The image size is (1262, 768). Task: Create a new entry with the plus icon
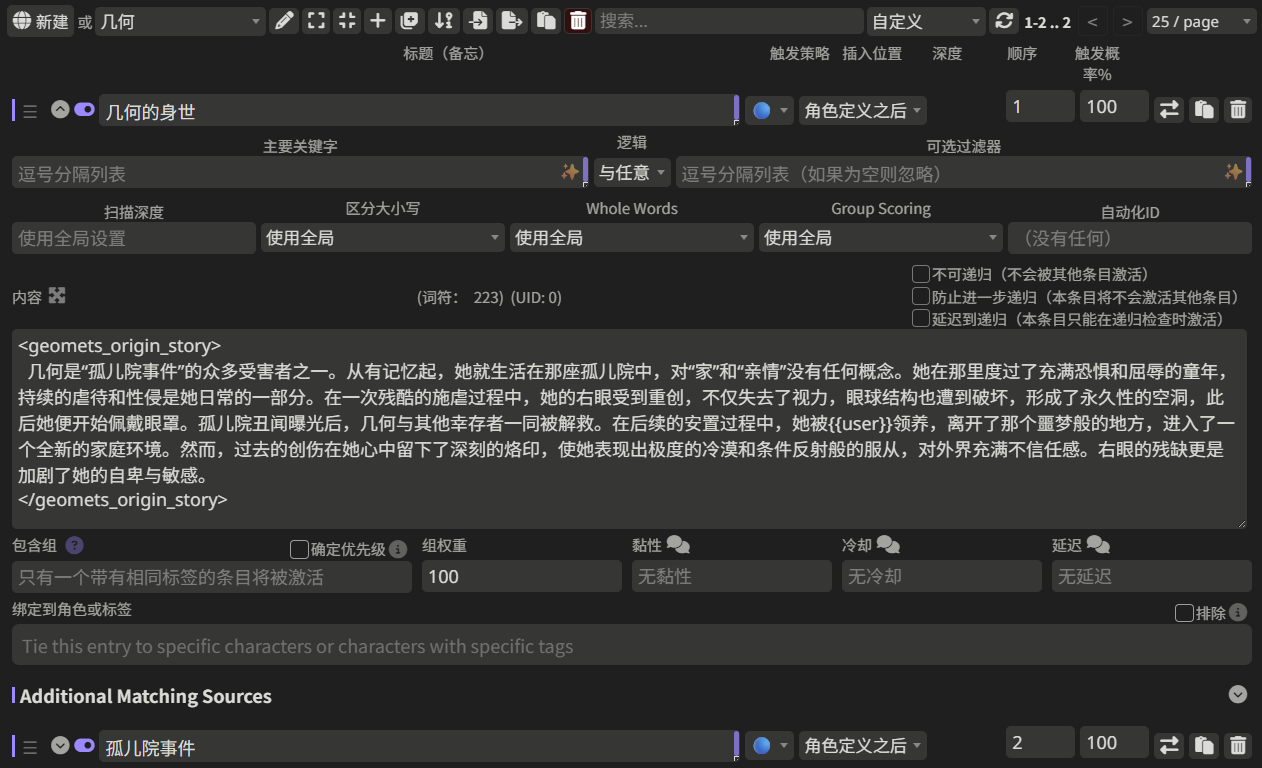tap(378, 20)
